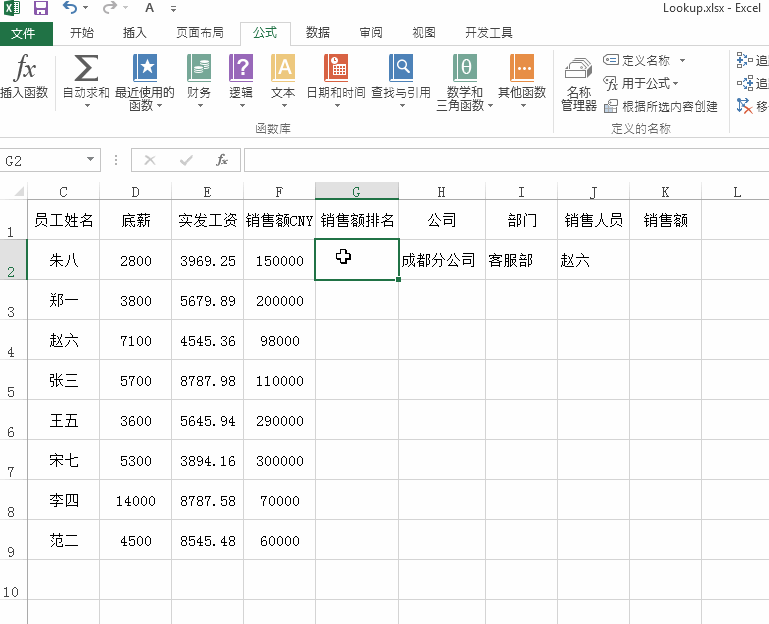Click the Trace Precedents icon at ribbon edge
769x624 pixels.
pyautogui.click(x=745, y=60)
